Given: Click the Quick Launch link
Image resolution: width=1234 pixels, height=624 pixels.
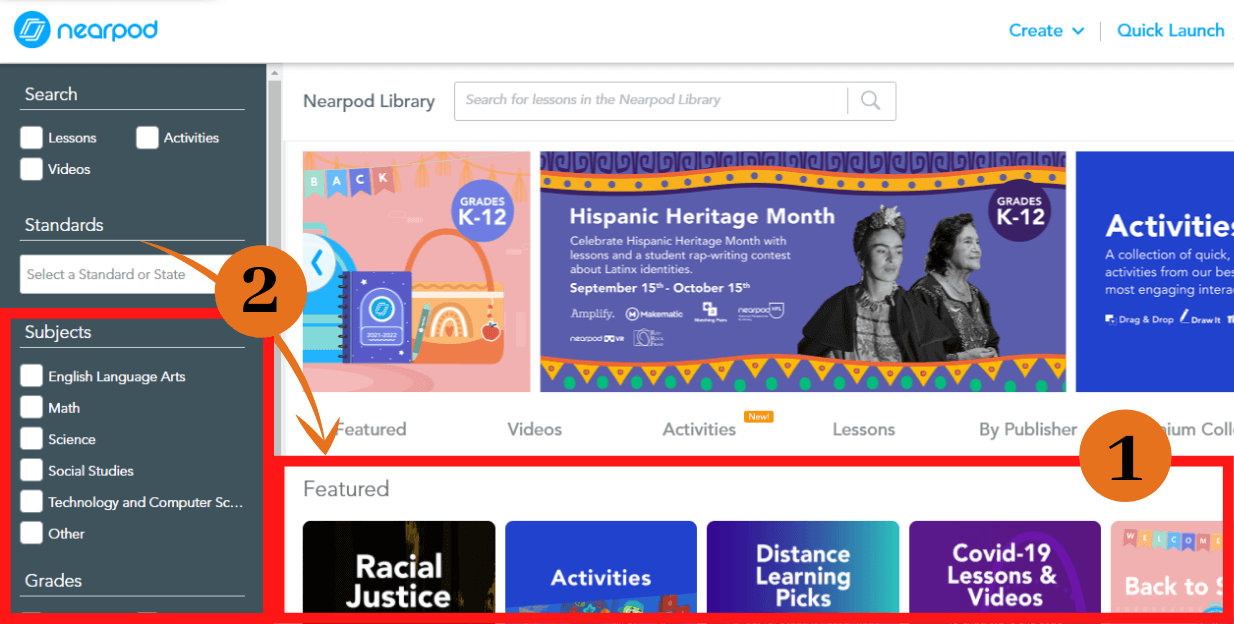Looking at the screenshot, I should point(1171,30).
